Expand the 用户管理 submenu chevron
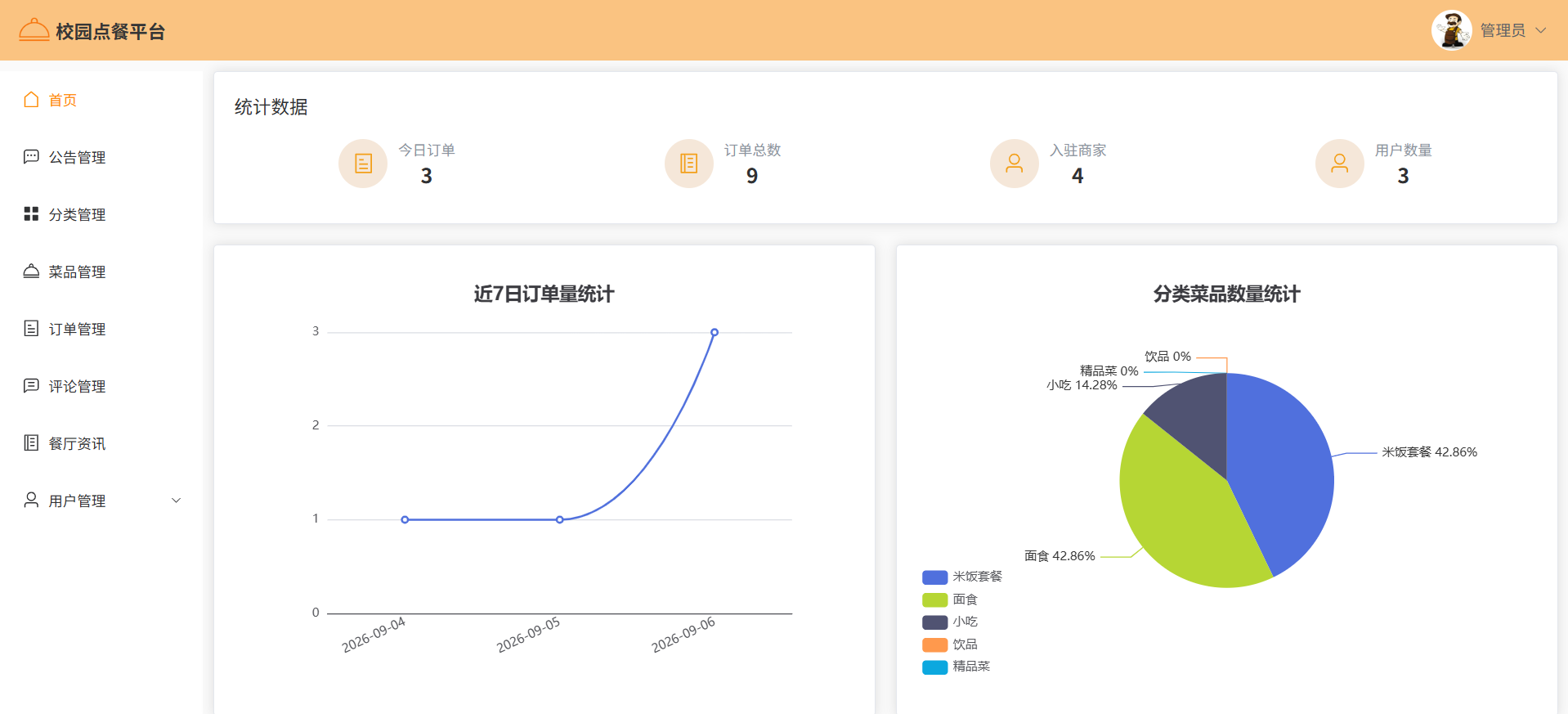The image size is (1568, 714). point(176,501)
